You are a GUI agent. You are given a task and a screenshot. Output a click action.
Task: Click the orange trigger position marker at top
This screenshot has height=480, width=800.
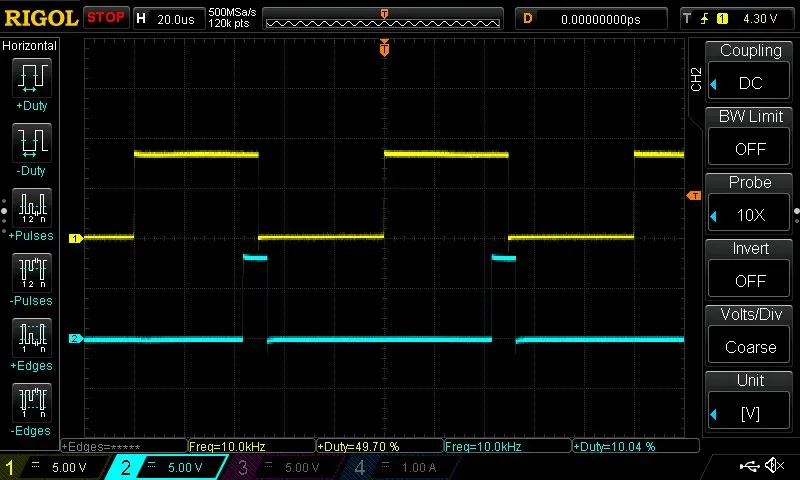pyautogui.click(x=384, y=47)
